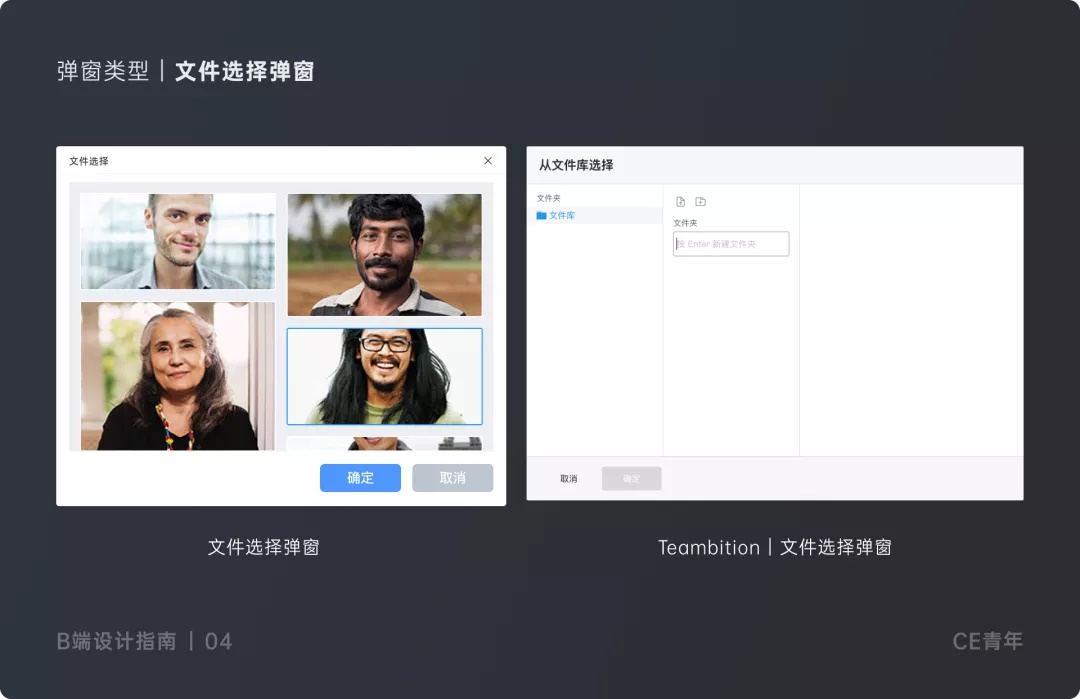1080x699 pixels.
Task: Select the 文件库 entry in the folder tree
Action: pos(560,214)
